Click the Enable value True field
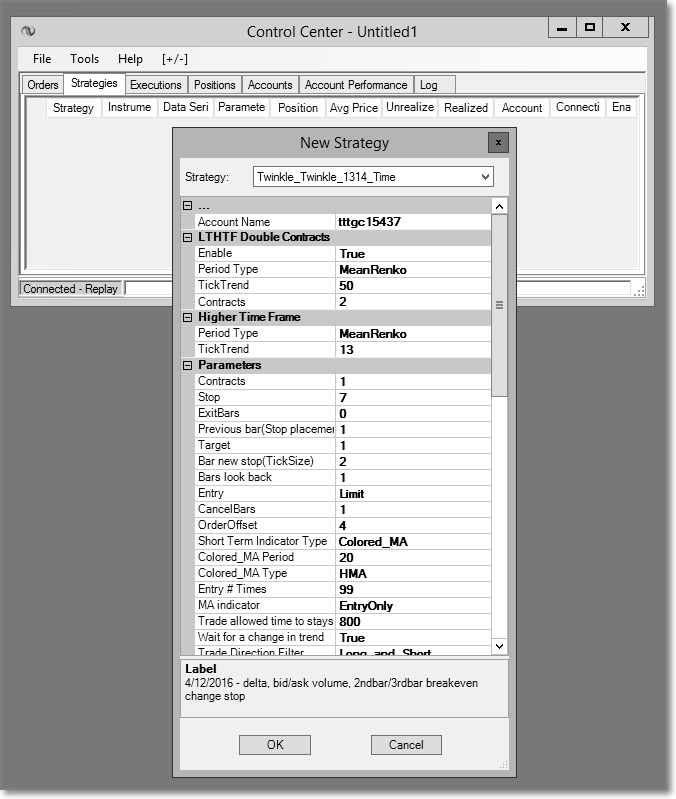 pos(412,254)
